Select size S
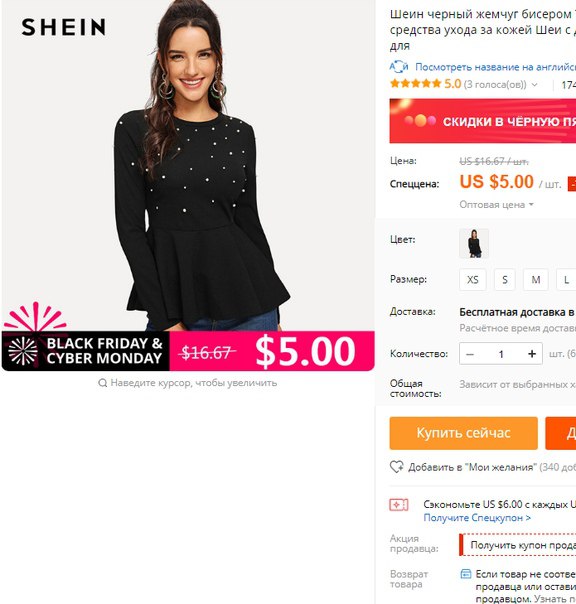576x604 pixels. coord(505,279)
